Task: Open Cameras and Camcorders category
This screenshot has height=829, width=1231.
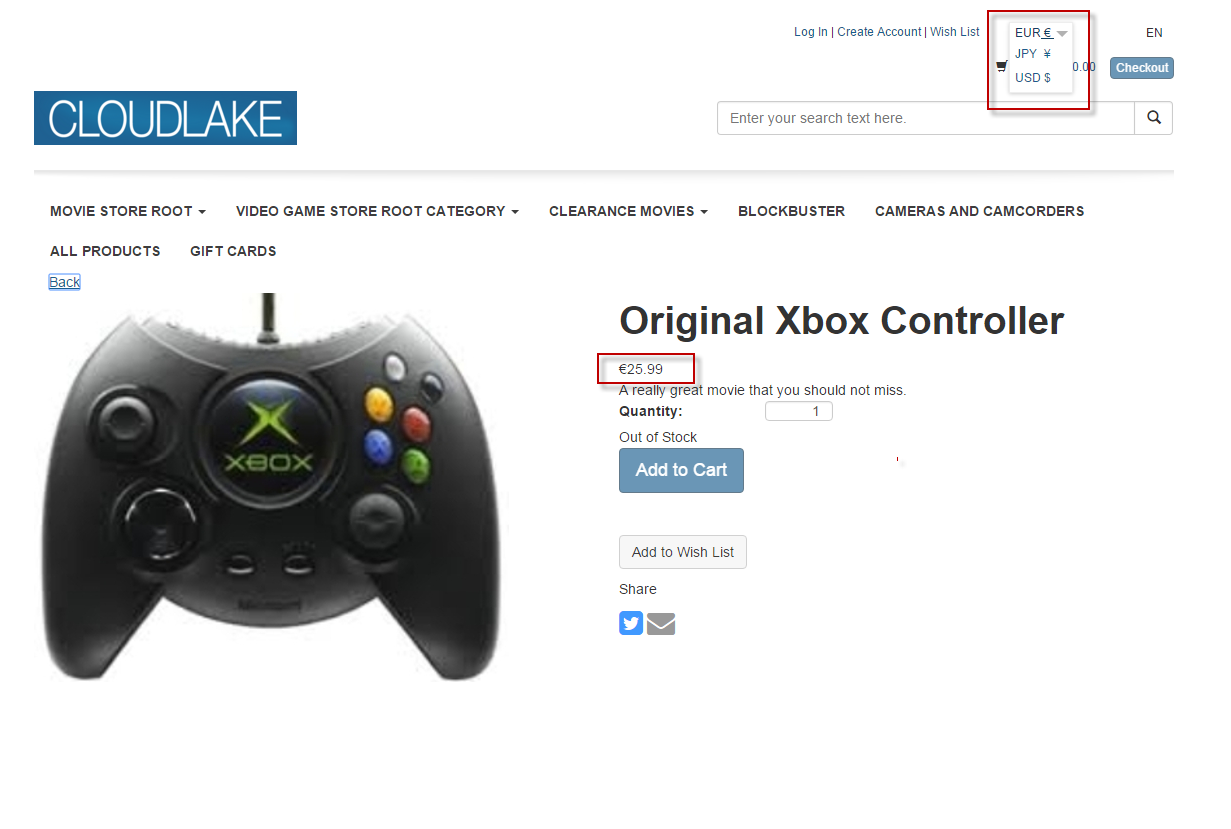Action: point(979,211)
